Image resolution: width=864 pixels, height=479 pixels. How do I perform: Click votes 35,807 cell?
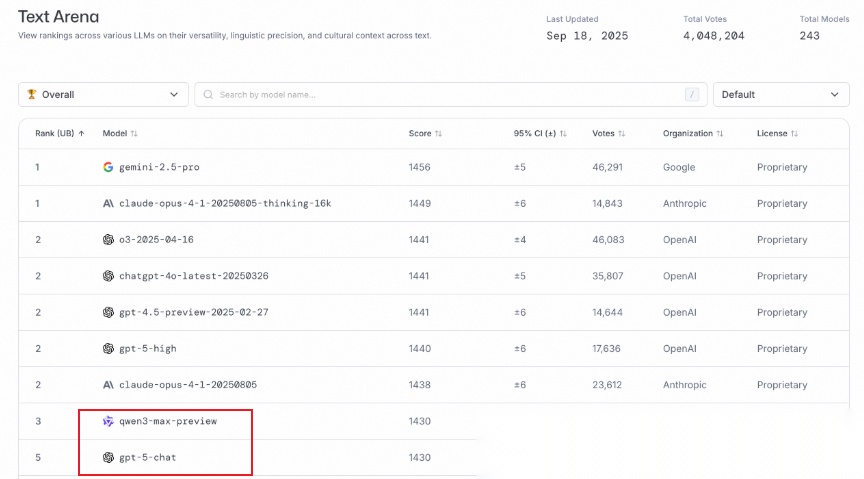[608, 276]
